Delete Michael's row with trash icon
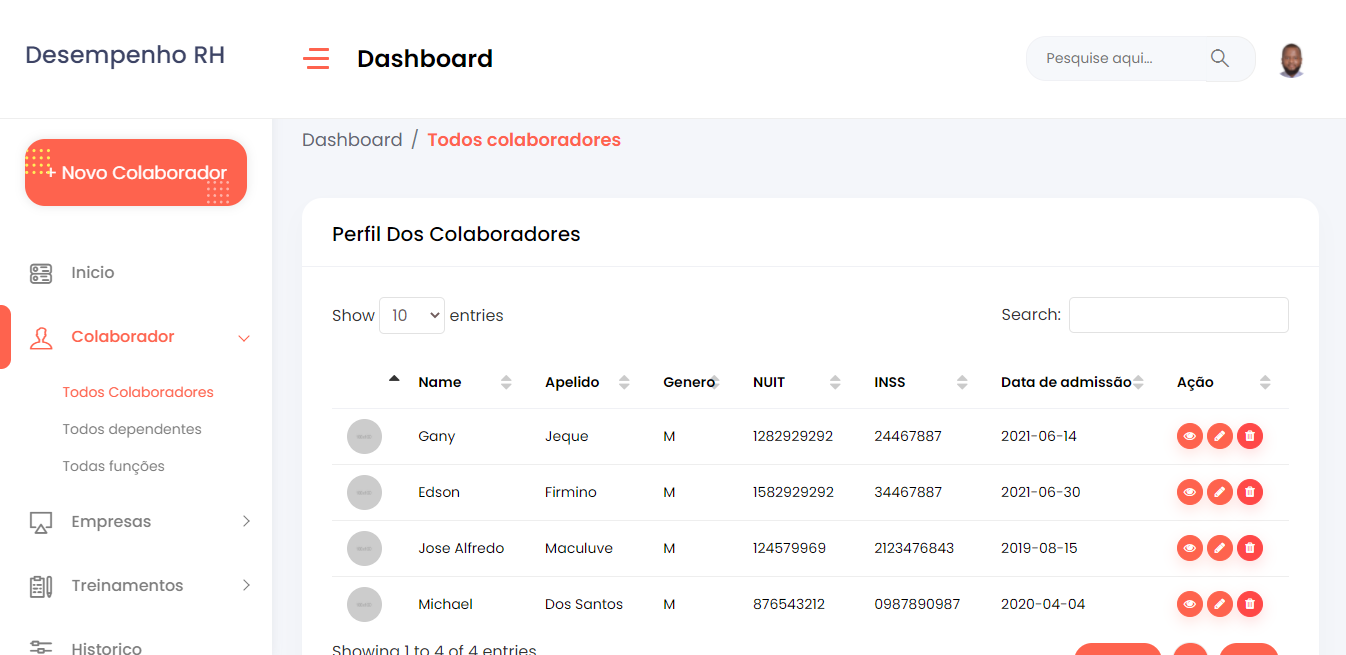 coord(1249,604)
